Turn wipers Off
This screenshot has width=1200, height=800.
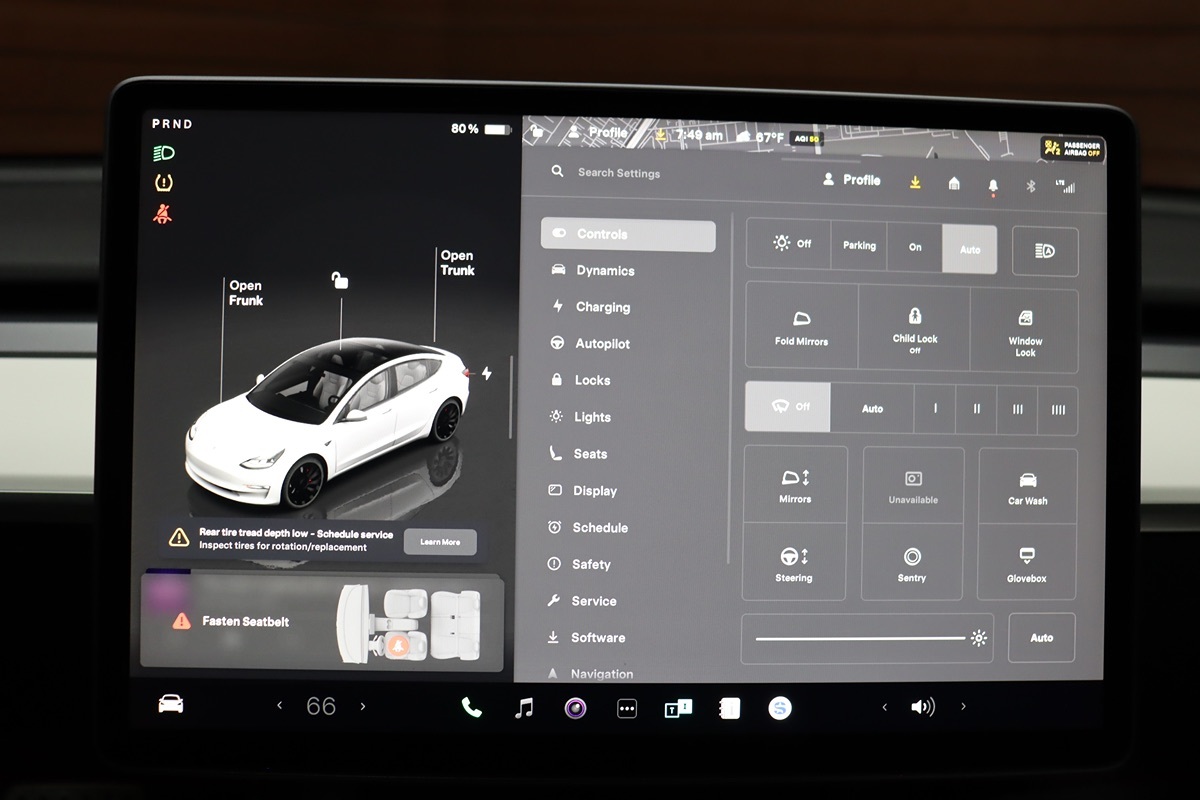[788, 407]
